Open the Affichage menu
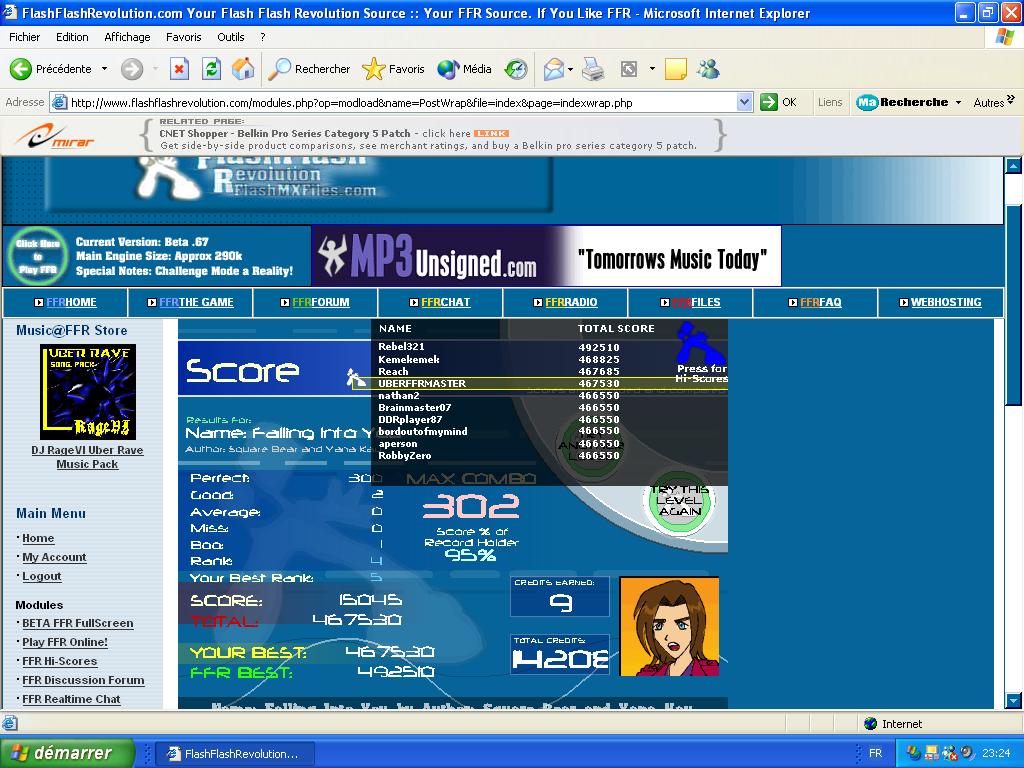 (127, 37)
